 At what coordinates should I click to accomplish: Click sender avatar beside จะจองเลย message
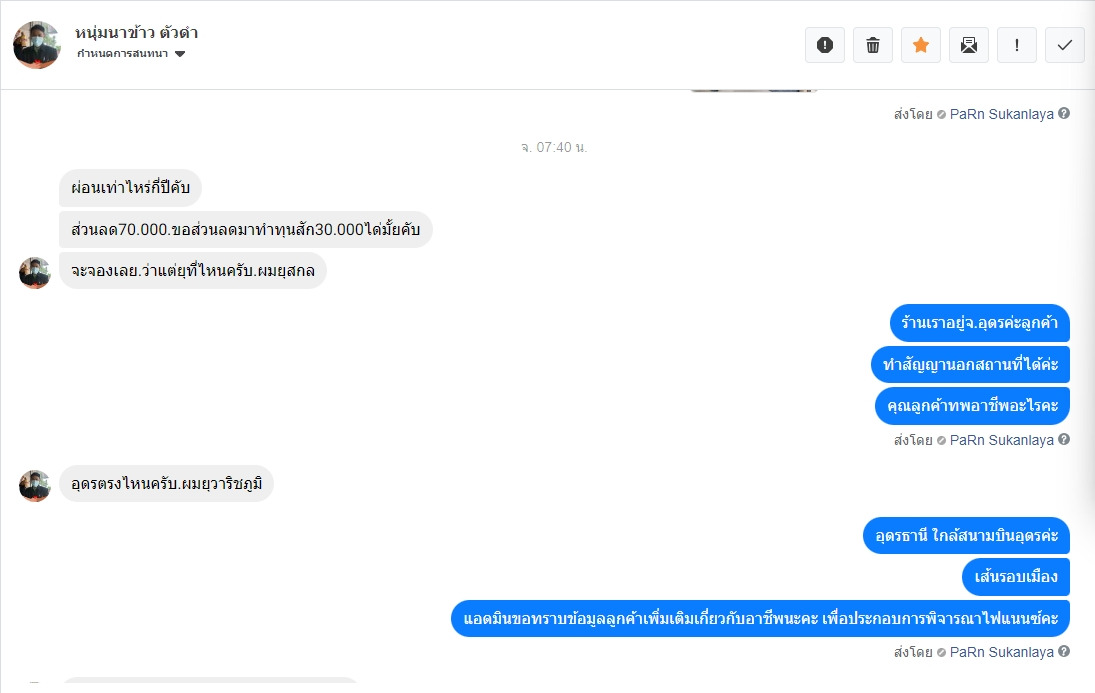tap(34, 272)
